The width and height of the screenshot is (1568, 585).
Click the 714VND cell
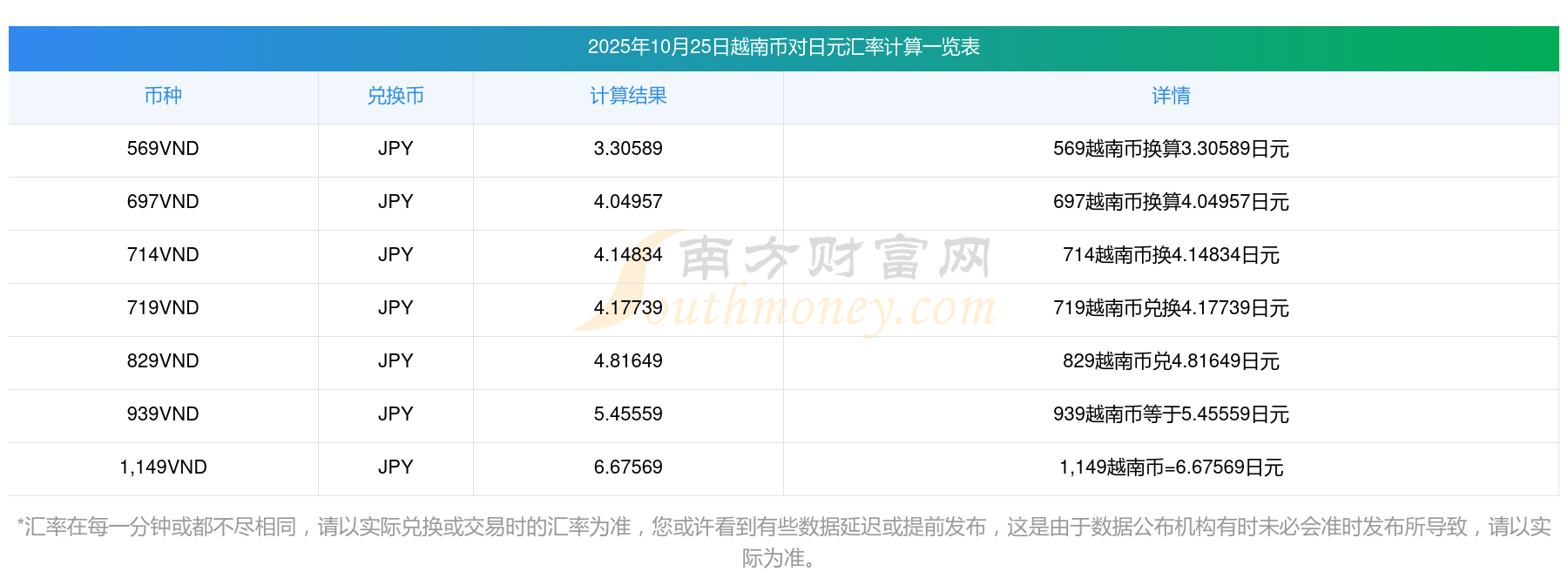(163, 255)
